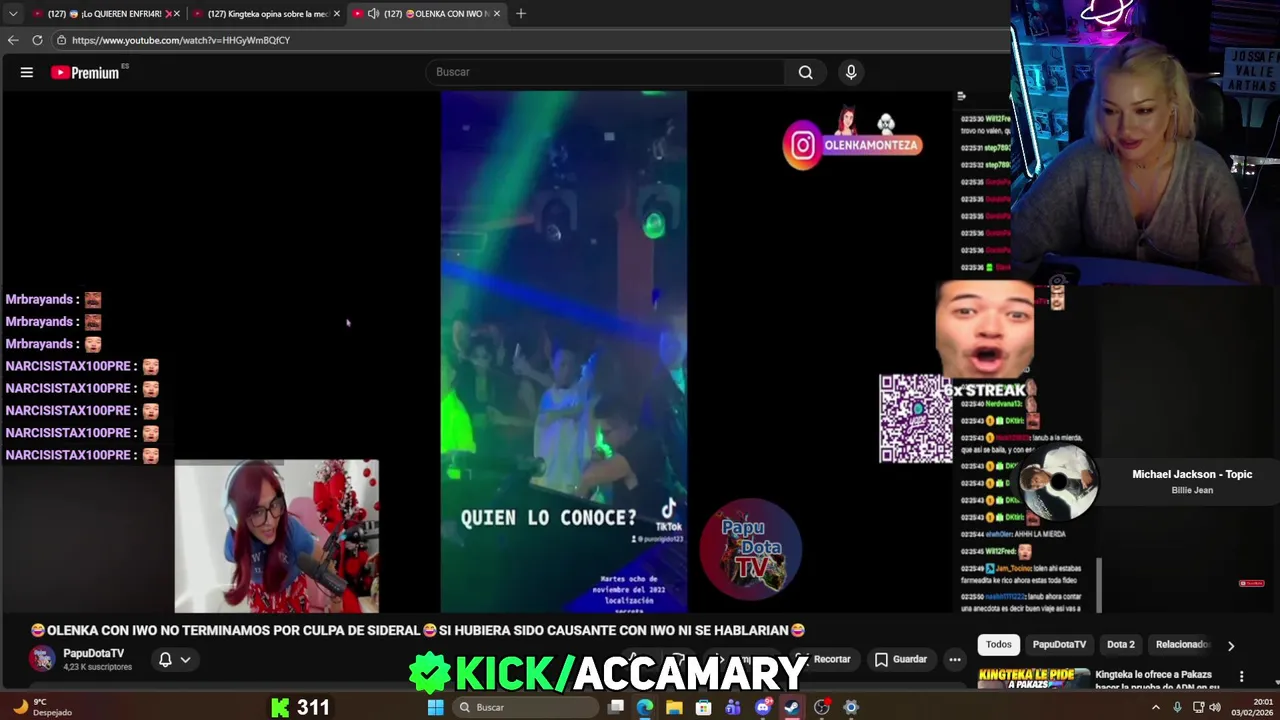The image size is (1280, 720).
Task: Reload the page with refresh icon
Action: tap(37, 40)
